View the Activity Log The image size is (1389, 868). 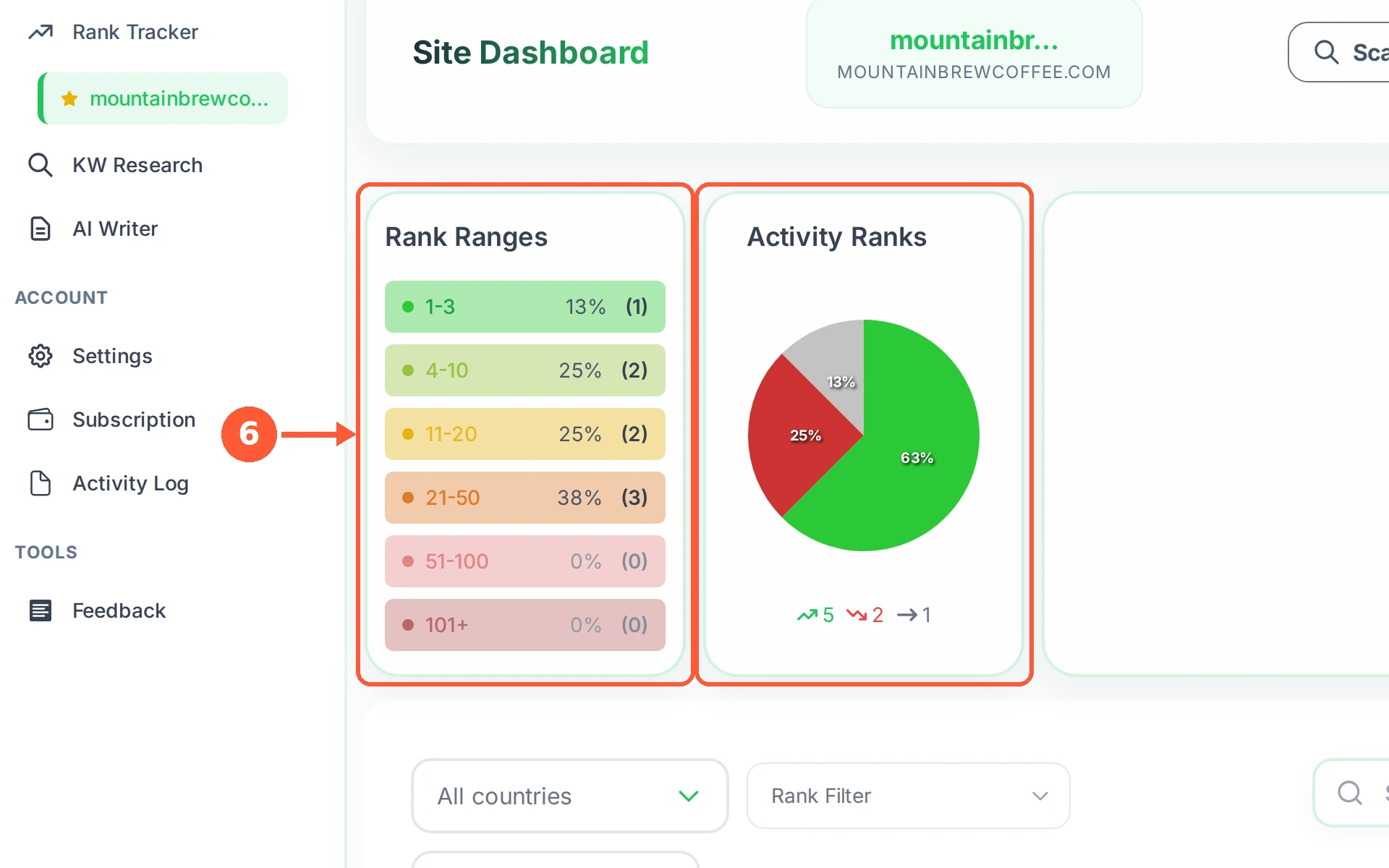(x=130, y=483)
